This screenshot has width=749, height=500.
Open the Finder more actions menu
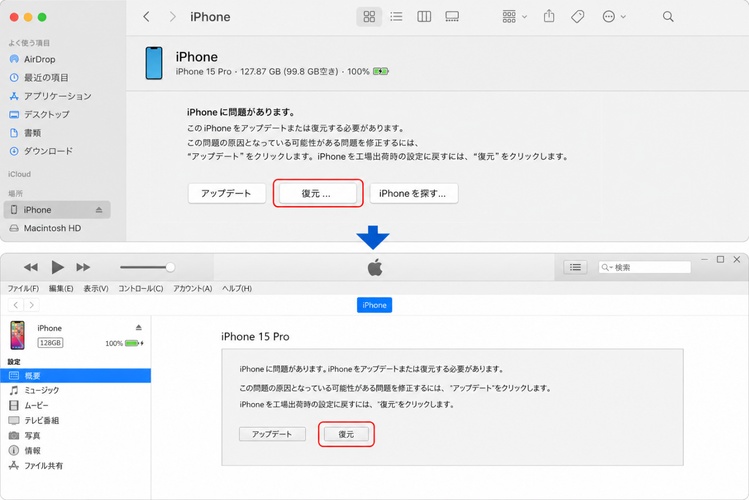pos(614,17)
